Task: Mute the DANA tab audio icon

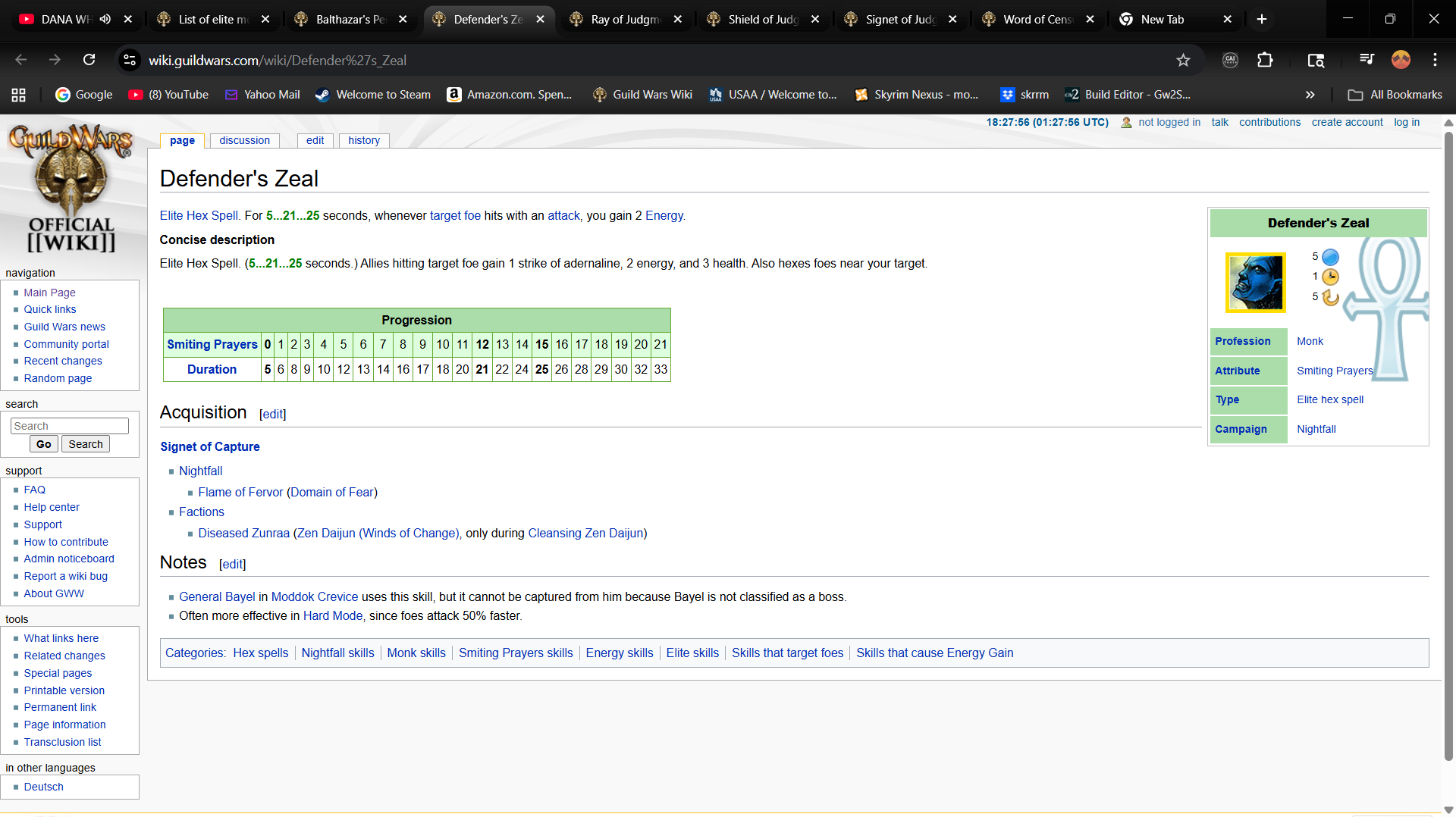Action: pyautogui.click(x=105, y=19)
